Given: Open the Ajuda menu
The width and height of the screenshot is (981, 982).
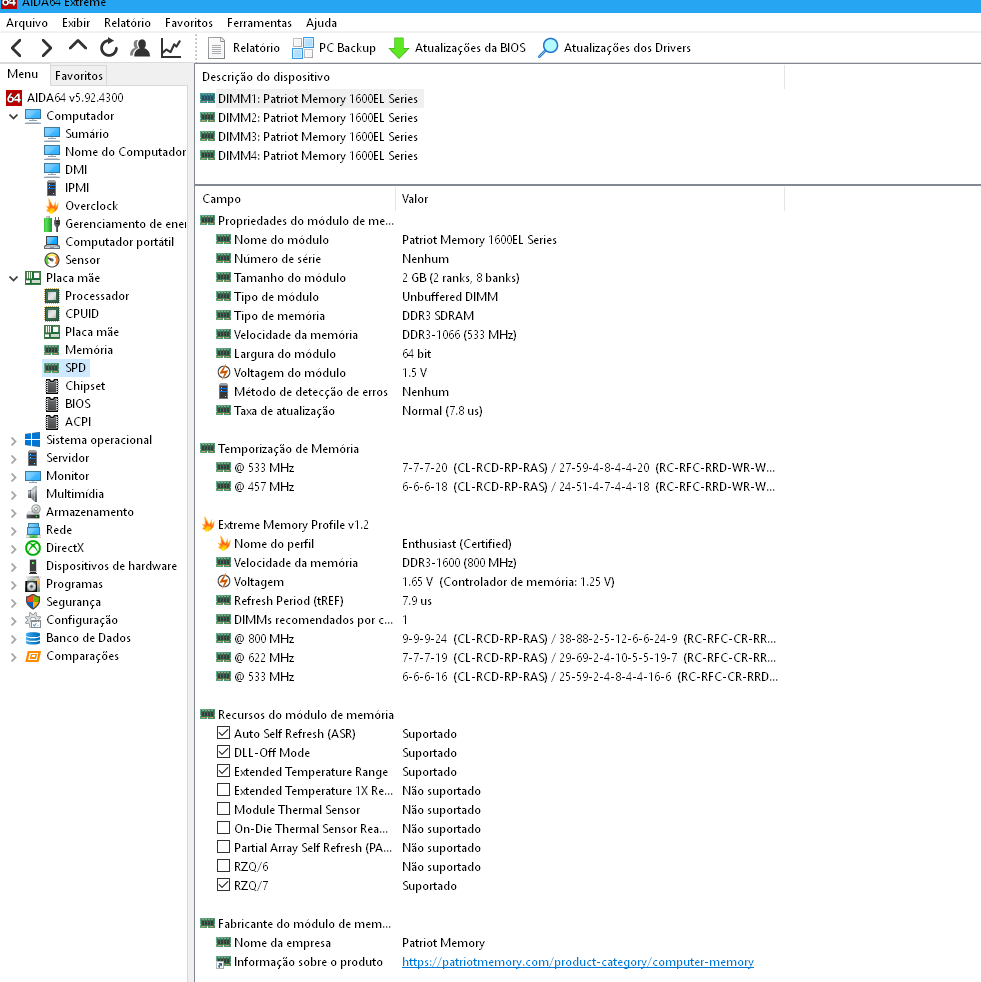Looking at the screenshot, I should click(x=321, y=23).
